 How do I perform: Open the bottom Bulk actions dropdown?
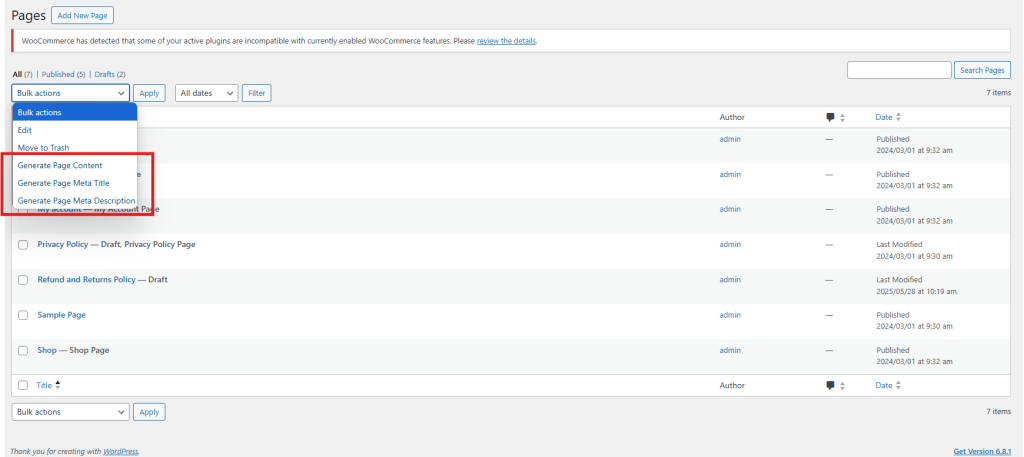point(71,412)
